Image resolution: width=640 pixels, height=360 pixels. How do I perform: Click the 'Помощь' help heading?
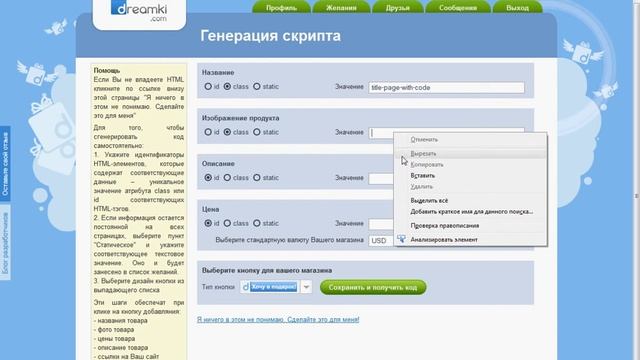point(107,70)
